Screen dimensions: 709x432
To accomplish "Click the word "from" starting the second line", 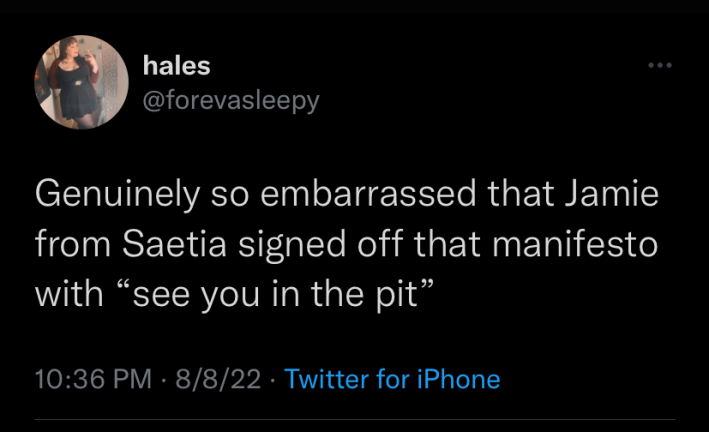I will 67,245.
